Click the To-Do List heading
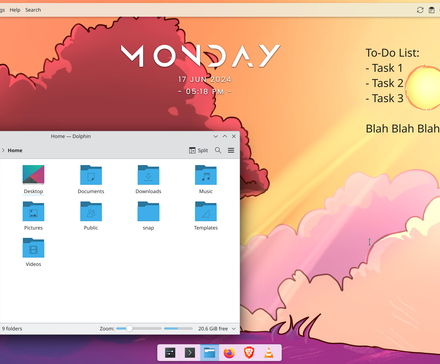This screenshot has height=364, width=440. tap(392, 53)
